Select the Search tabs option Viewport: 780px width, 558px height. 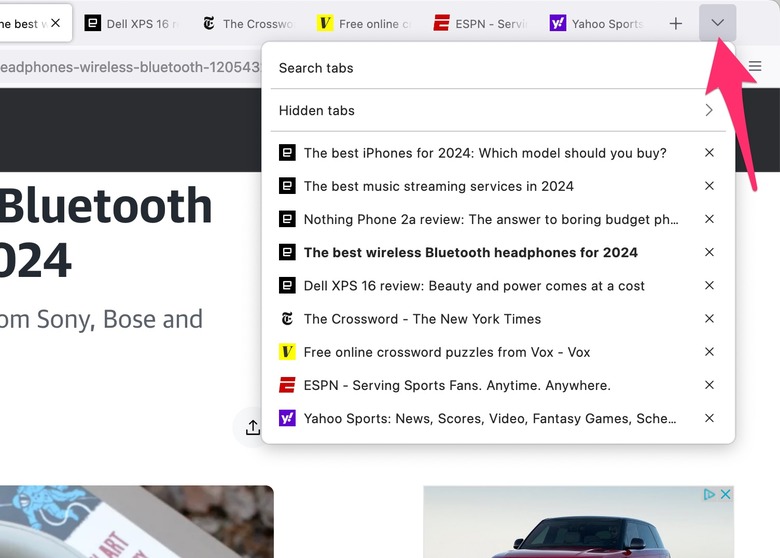click(498, 68)
